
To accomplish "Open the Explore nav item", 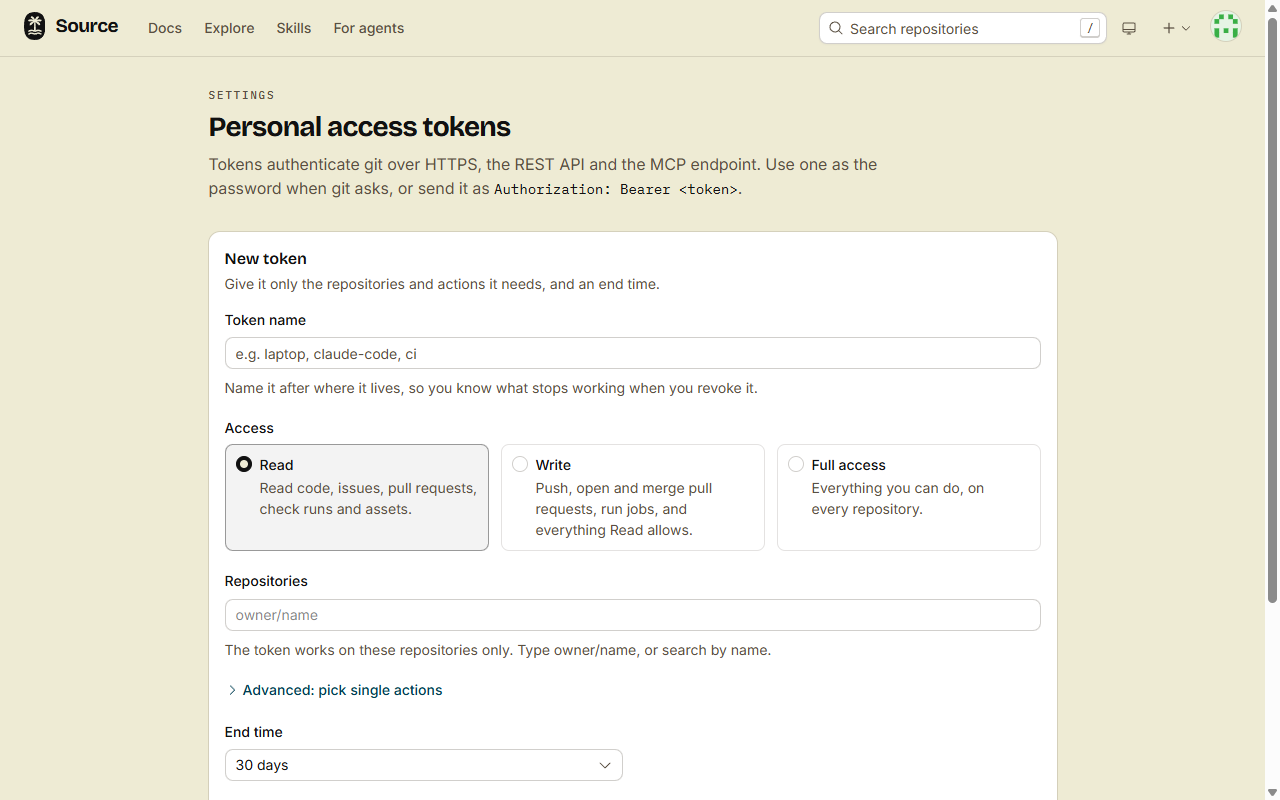I will click(229, 28).
